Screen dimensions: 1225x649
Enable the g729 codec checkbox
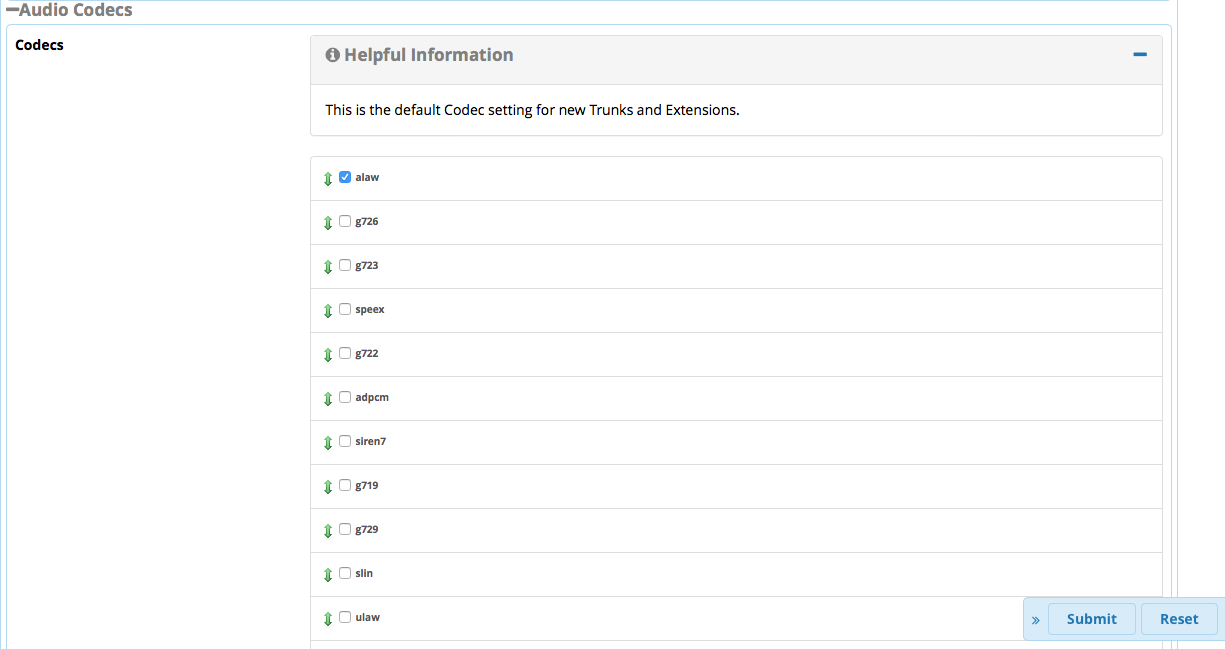click(x=345, y=529)
